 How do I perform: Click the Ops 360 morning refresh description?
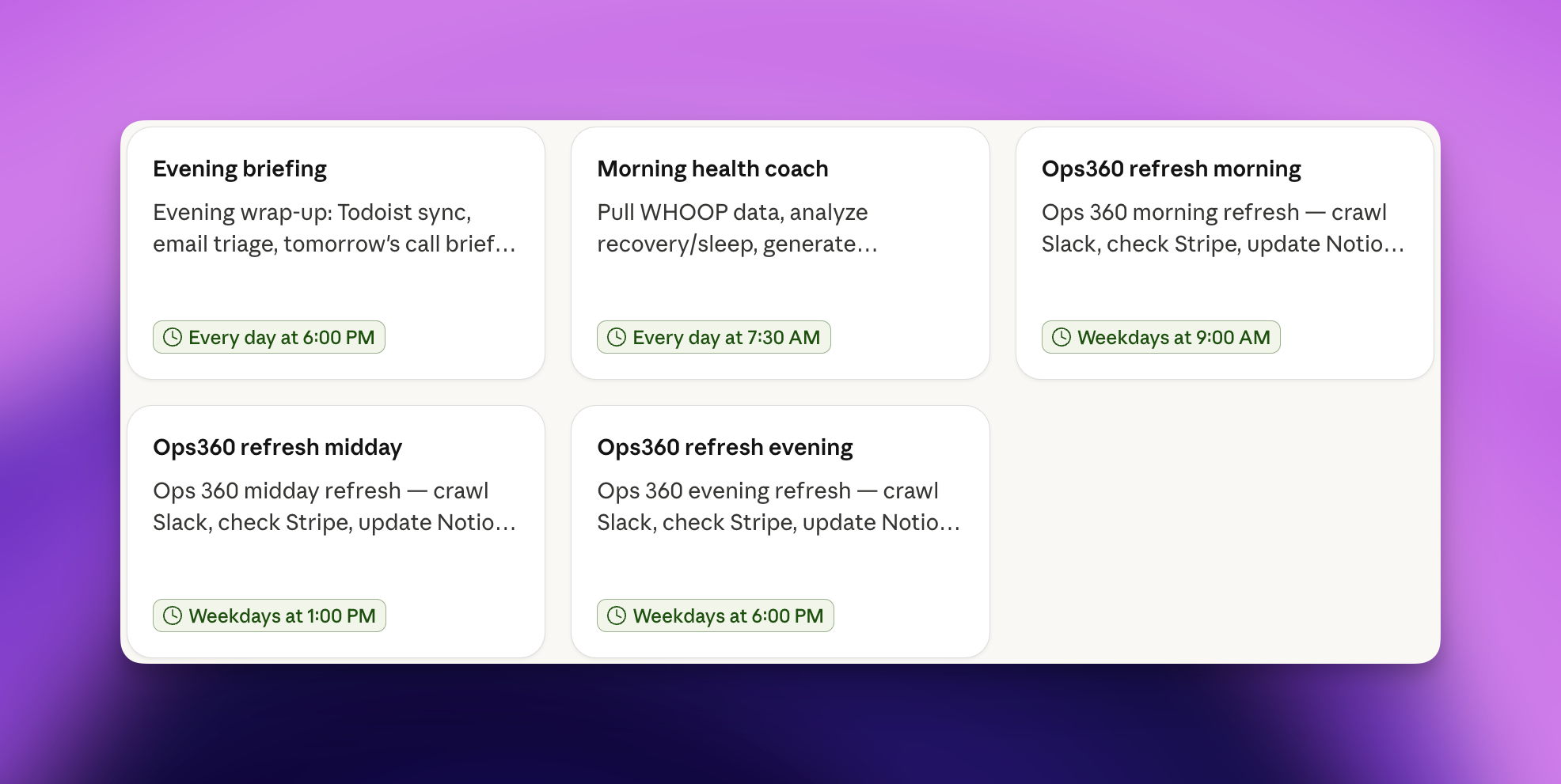click(x=1222, y=229)
